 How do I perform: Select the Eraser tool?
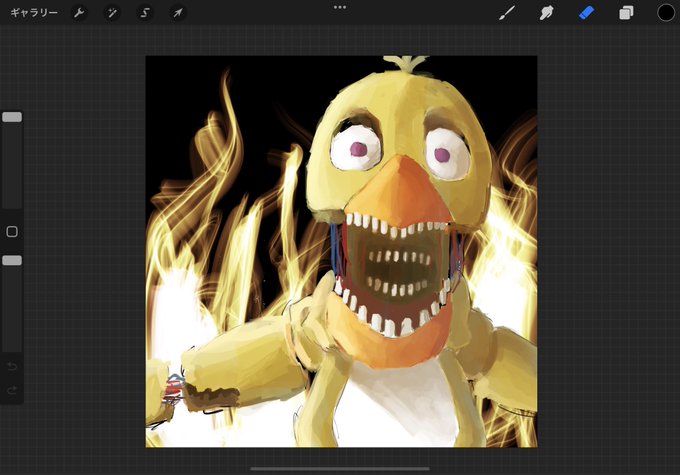click(x=586, y=13)
